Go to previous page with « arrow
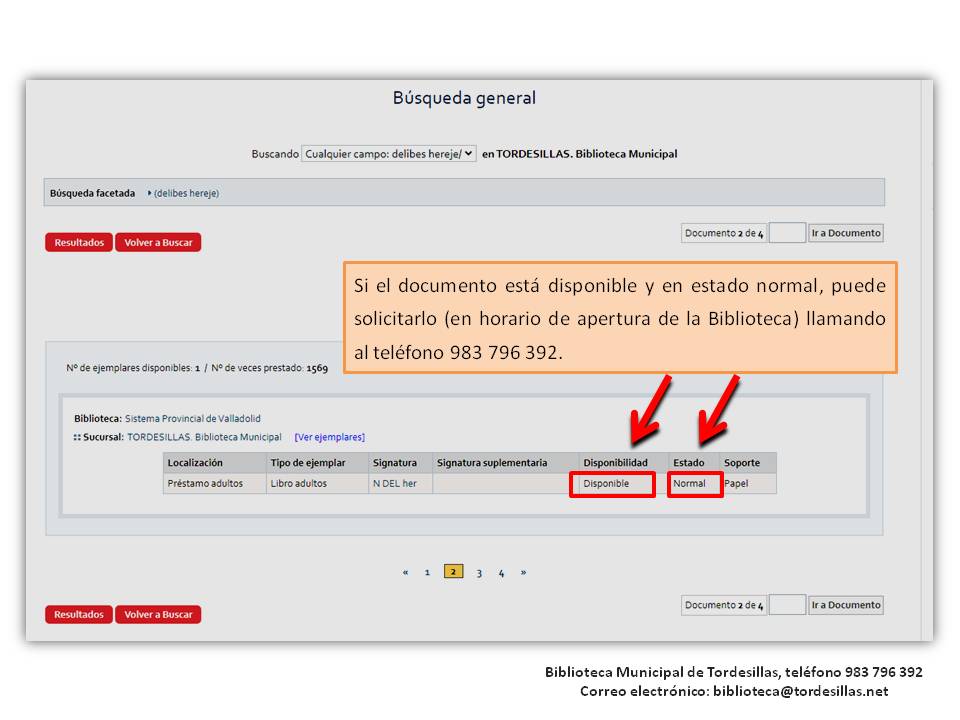The image size is (960, 720). [405, 572]
